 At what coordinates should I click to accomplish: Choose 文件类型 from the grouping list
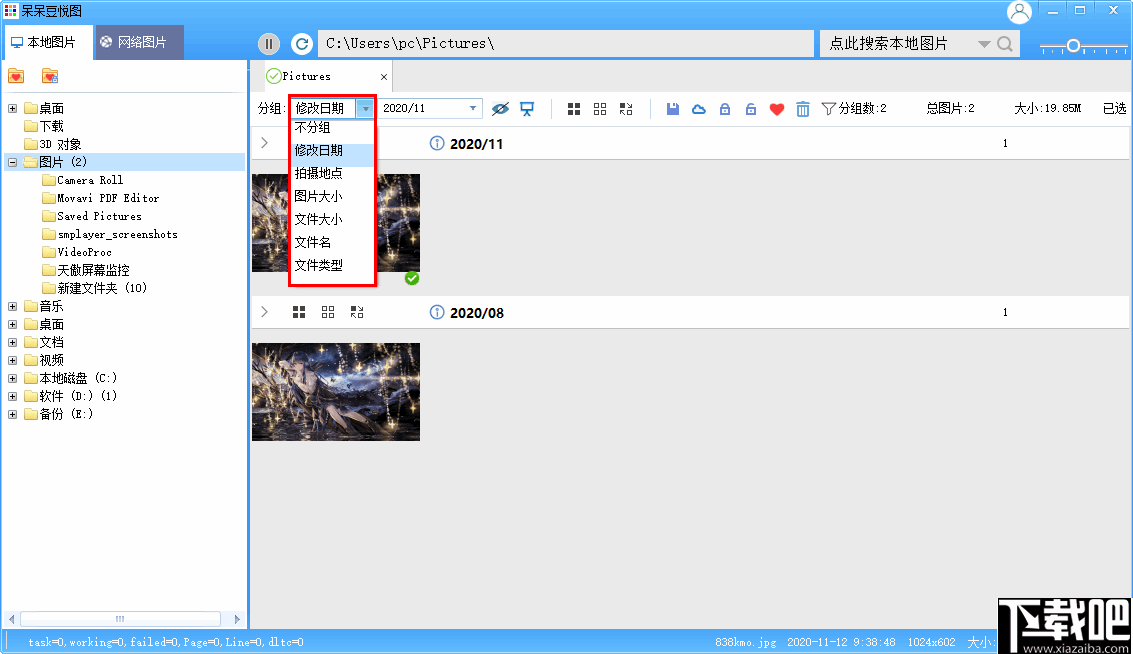point(332,266)
